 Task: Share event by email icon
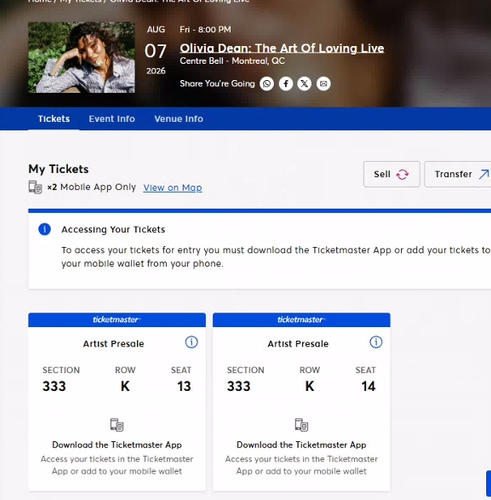(323, 84)
